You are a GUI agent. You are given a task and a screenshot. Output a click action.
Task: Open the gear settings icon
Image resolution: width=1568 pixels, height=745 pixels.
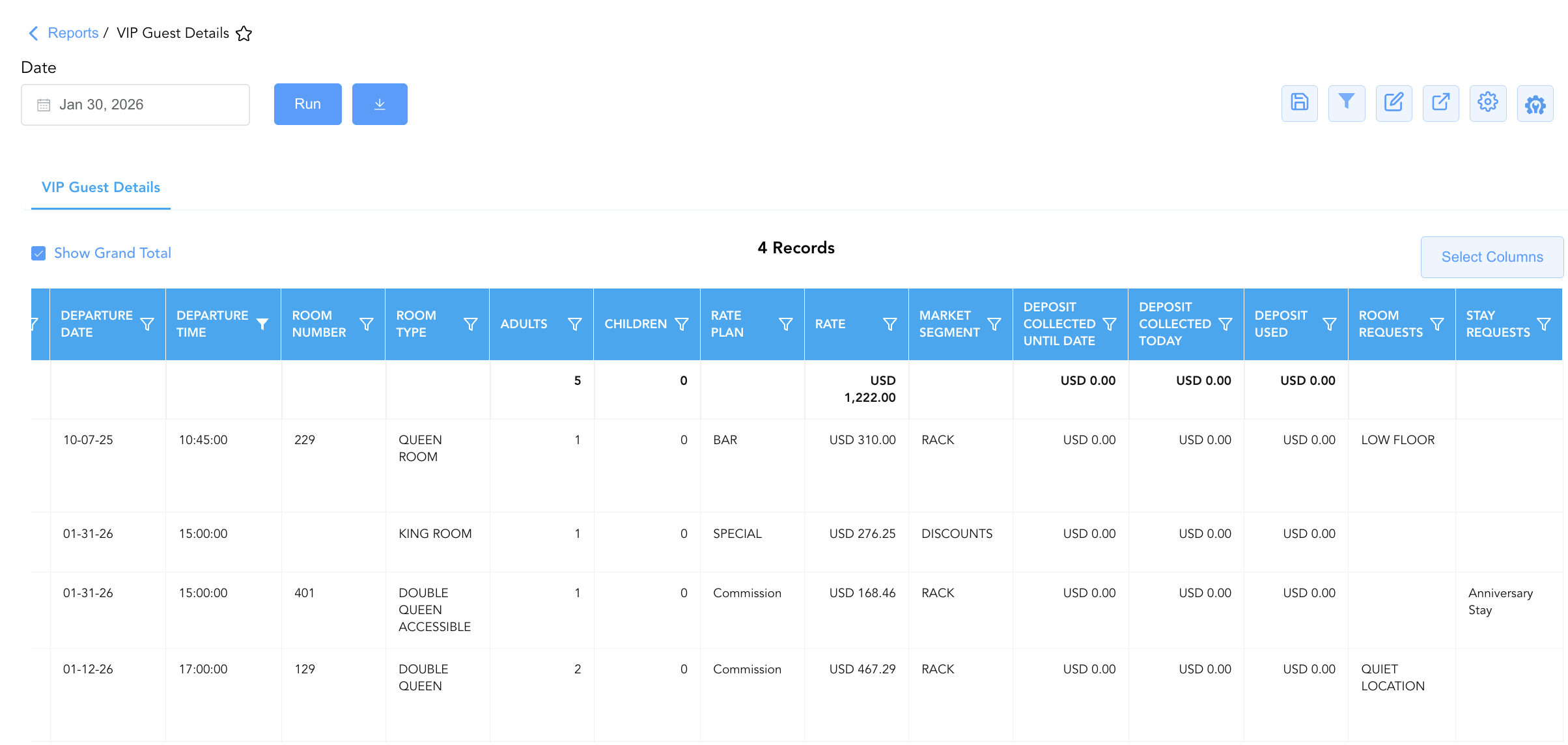tap(1488, 103)
